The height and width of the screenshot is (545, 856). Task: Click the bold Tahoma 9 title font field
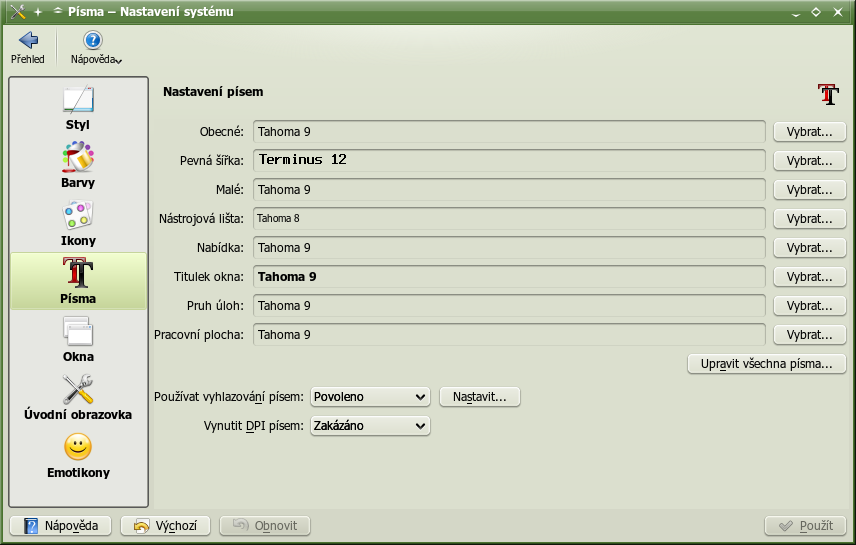[509, 277]
